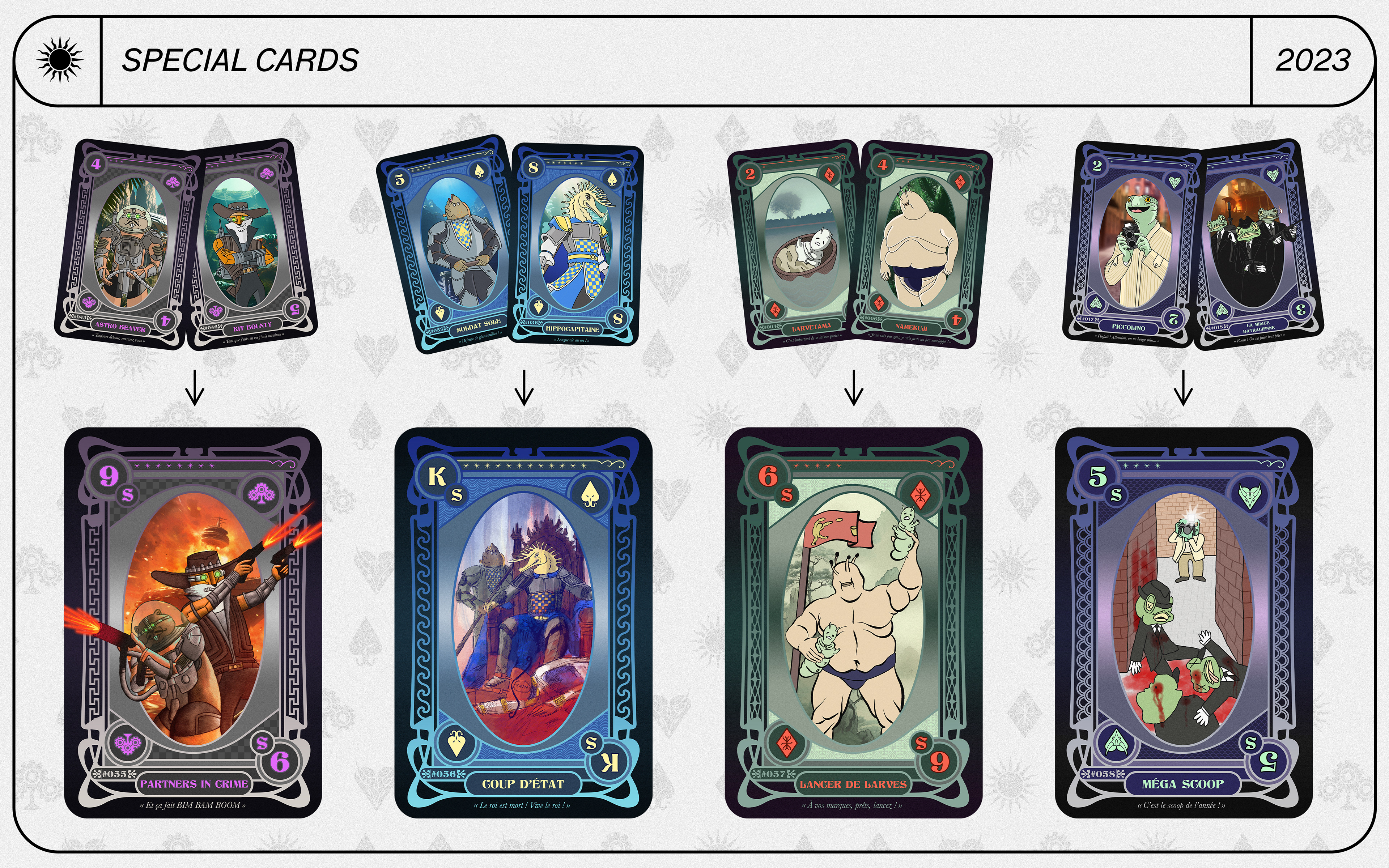Click the down arrow above Lancer de Larves
Image resolution: width=1389 pixels, height=868 pixels.
tap(854, 387)
